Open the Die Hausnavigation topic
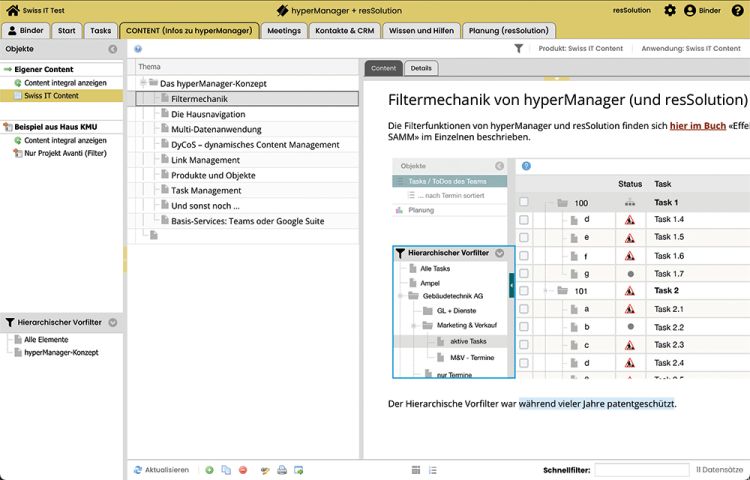750x480 pixels. tap(208, 114)
